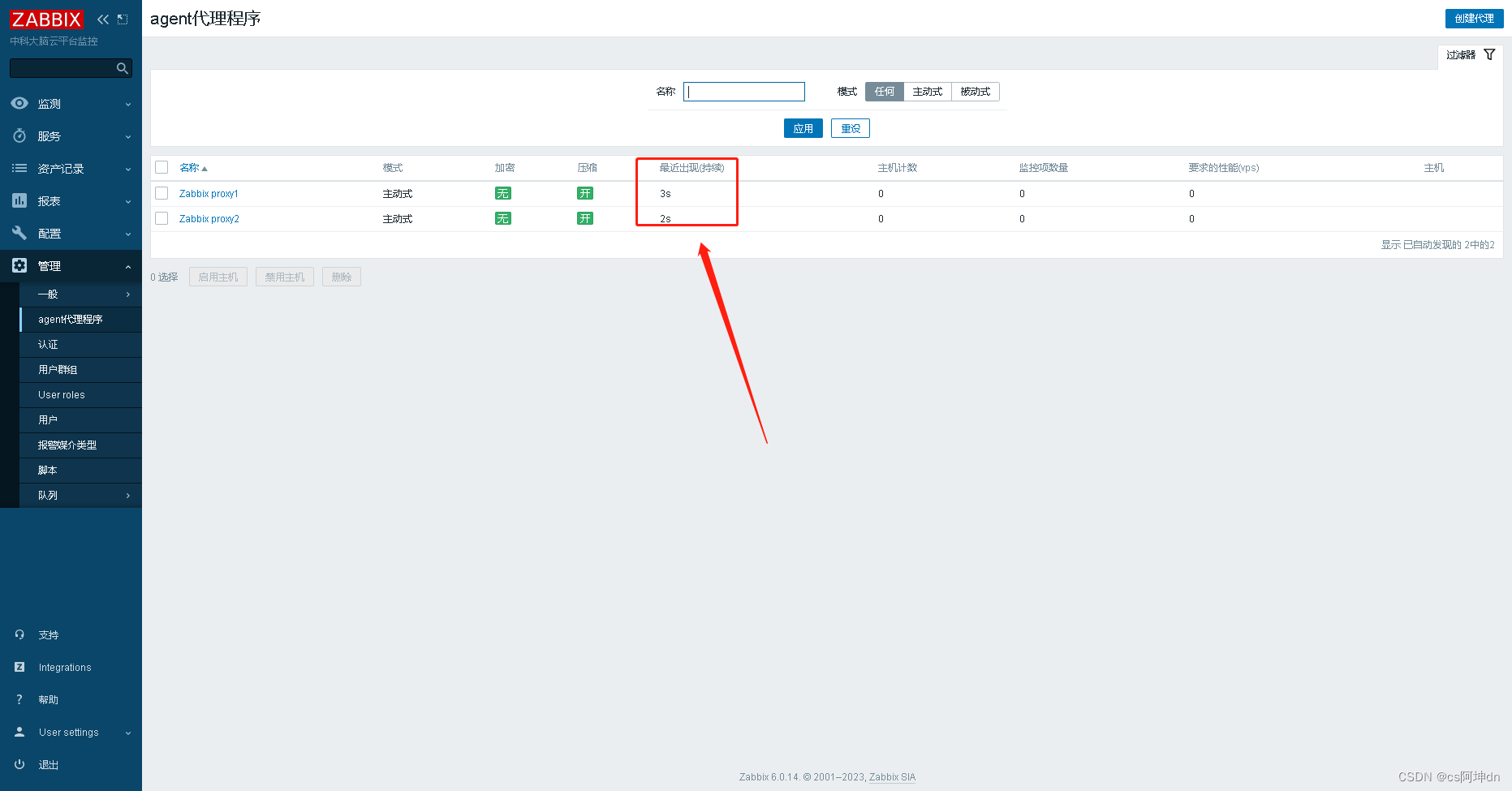Click the Z icon for Integrations
This screenshot has width=1512, height=791.
[19, 667]
